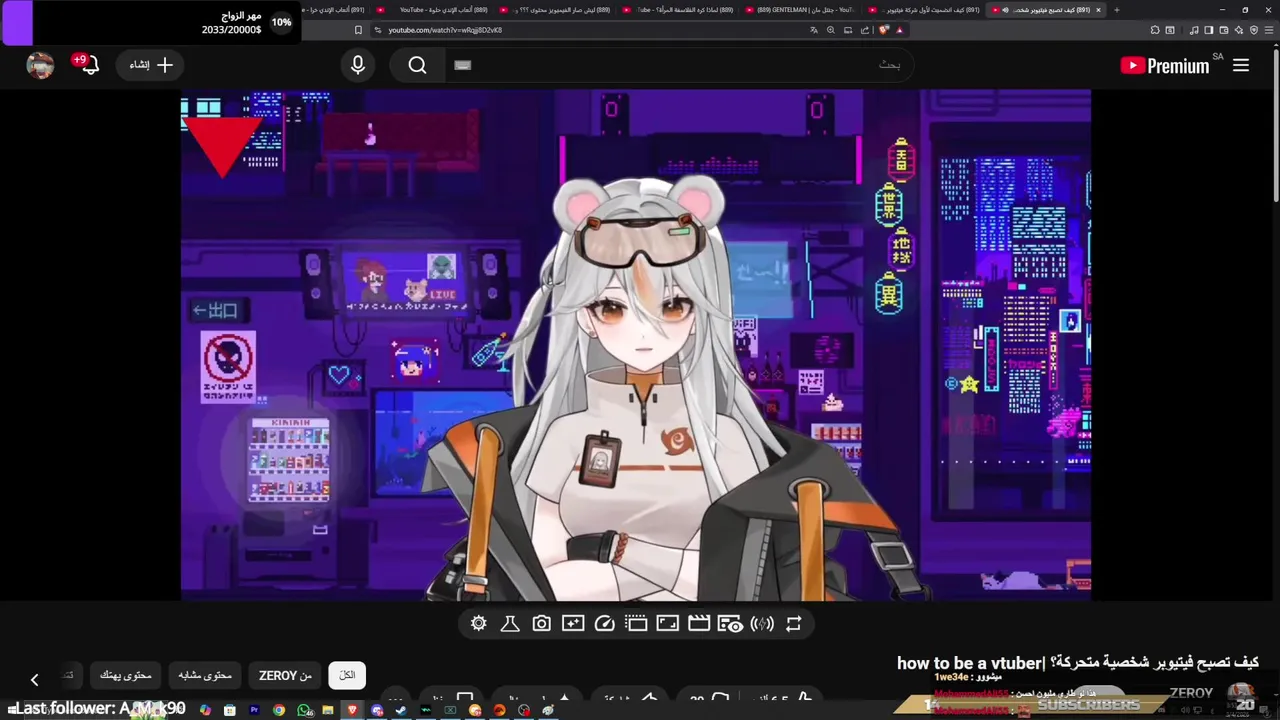
Task: Switch to 'لماذا كره الفلاسفة المرأة' tab
Action: click(x=680, y=10)
